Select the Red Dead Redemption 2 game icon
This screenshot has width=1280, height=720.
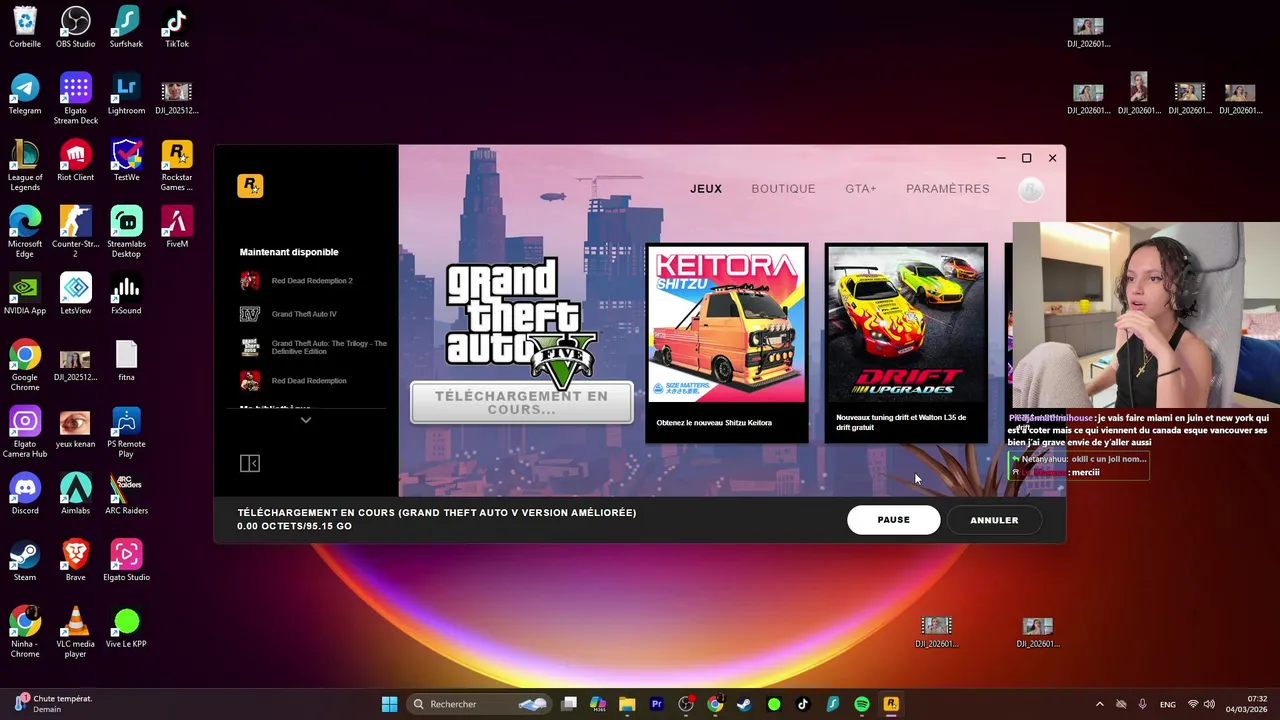(250, 281)
